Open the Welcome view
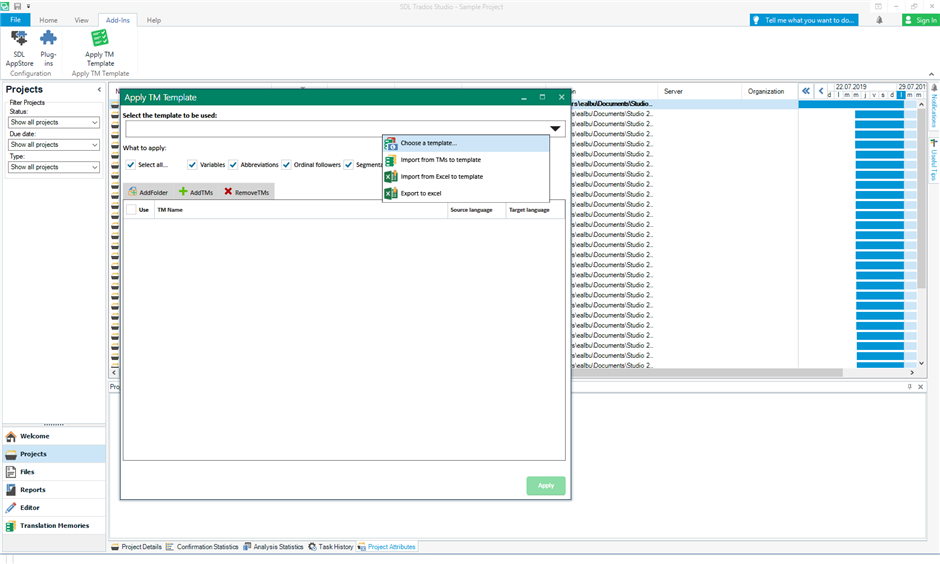940x564 pixels. [x=54, y=436]
